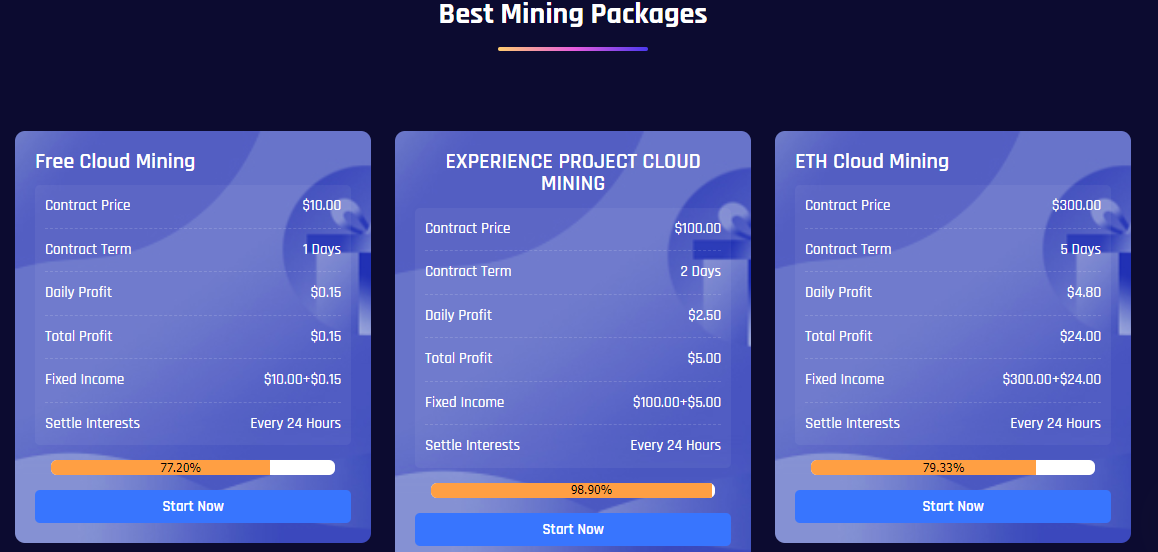Click the $10.00 contract price value
1158x552 pixels.
(x=321, y=205)
